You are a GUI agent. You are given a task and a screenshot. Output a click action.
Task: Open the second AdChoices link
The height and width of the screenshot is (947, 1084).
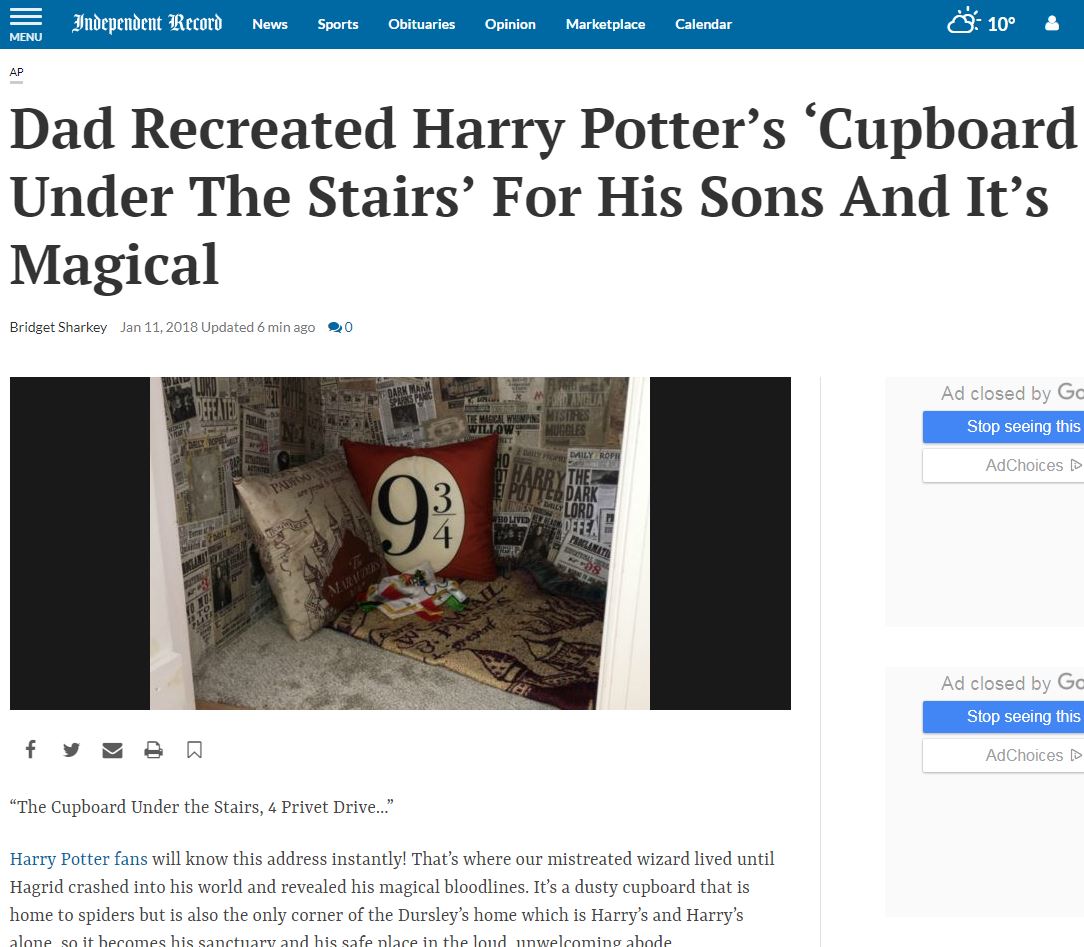(1003, 756)
